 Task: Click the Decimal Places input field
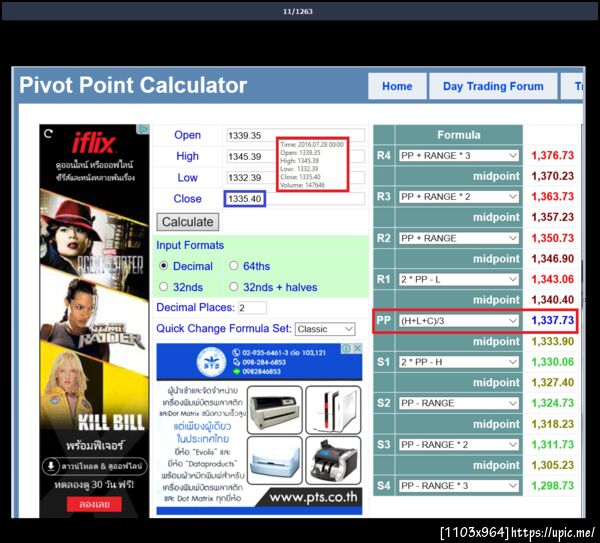252,308
